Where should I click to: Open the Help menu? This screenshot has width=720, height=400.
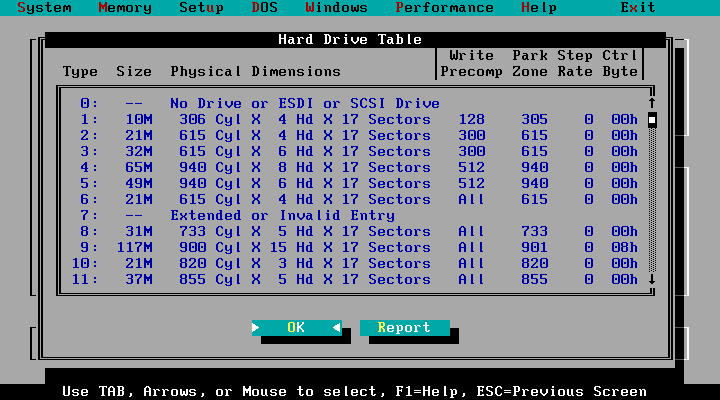point(539,8)
